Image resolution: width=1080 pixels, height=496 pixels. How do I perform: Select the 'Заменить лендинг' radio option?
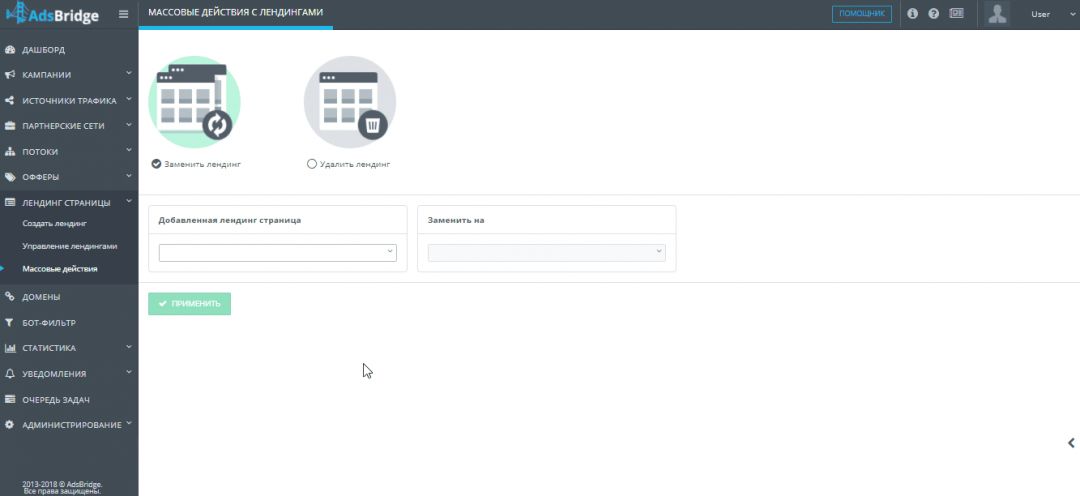[156, 163]
